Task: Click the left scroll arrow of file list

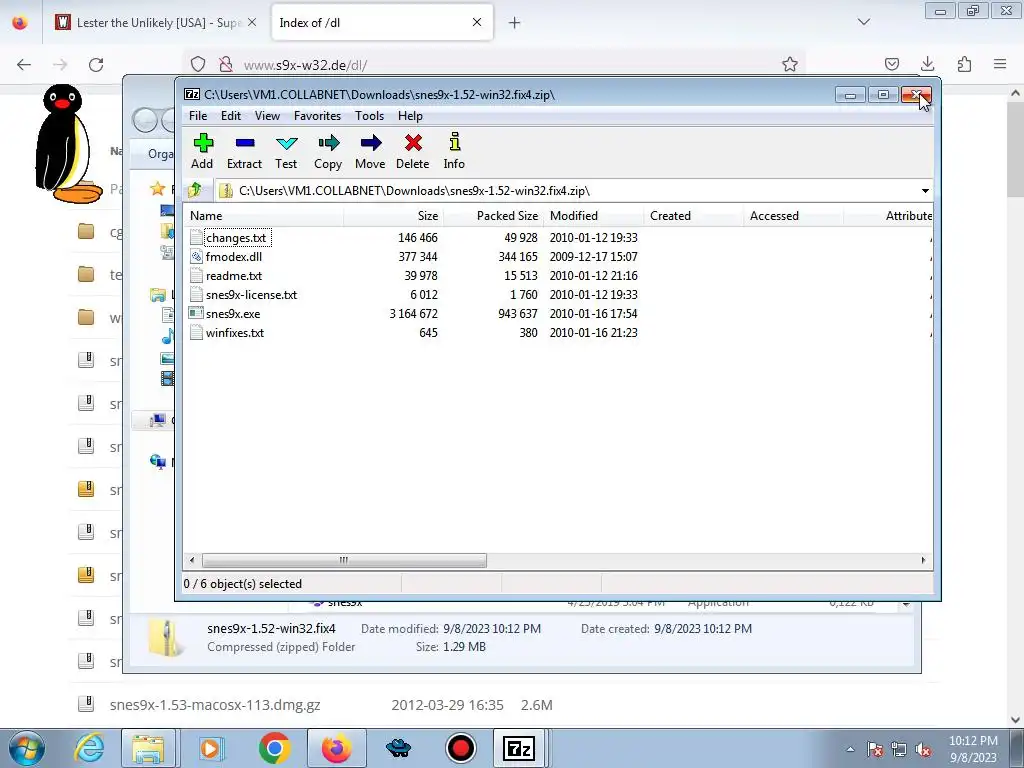Action: 192,560
